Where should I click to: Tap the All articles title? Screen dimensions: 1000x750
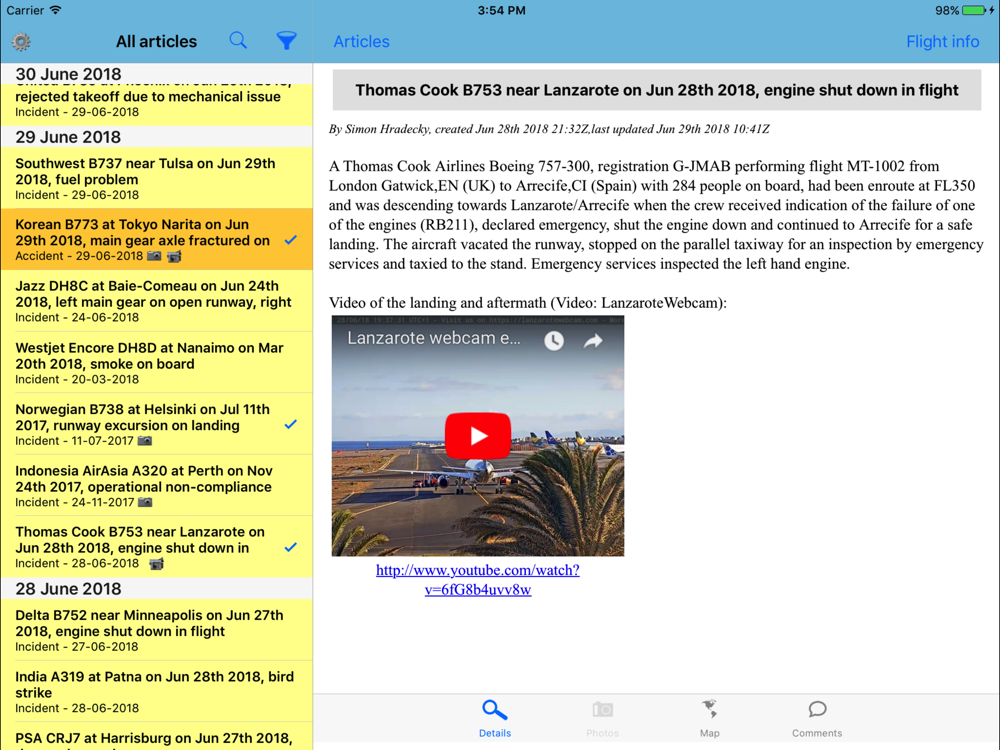[x=156, y=41]
